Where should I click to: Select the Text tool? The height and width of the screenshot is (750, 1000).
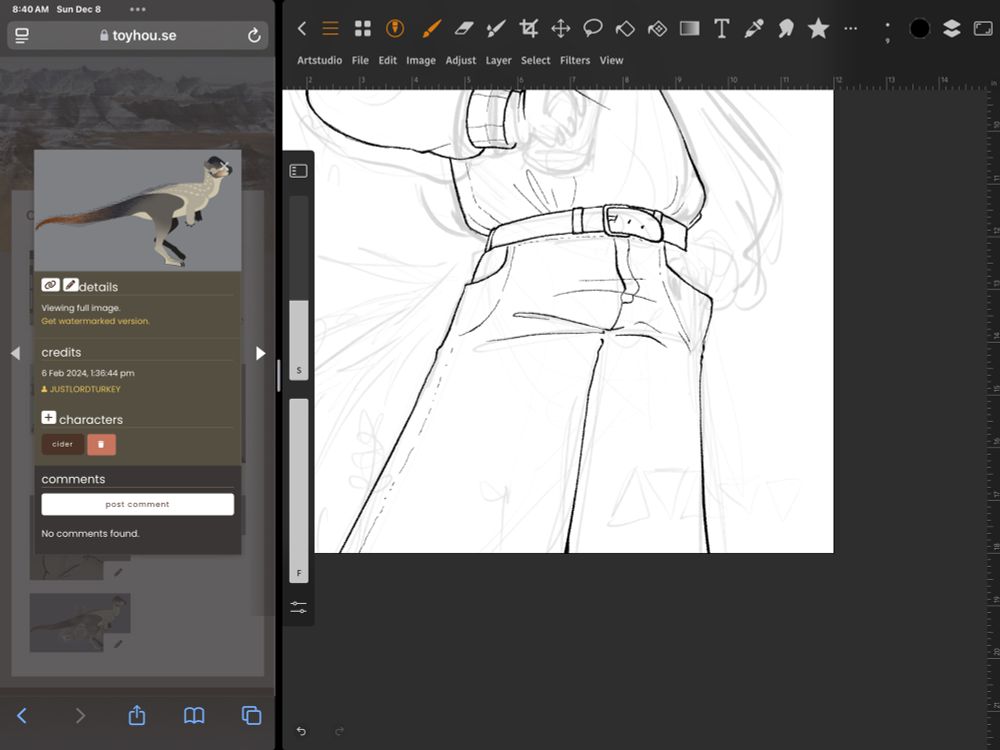721,29
